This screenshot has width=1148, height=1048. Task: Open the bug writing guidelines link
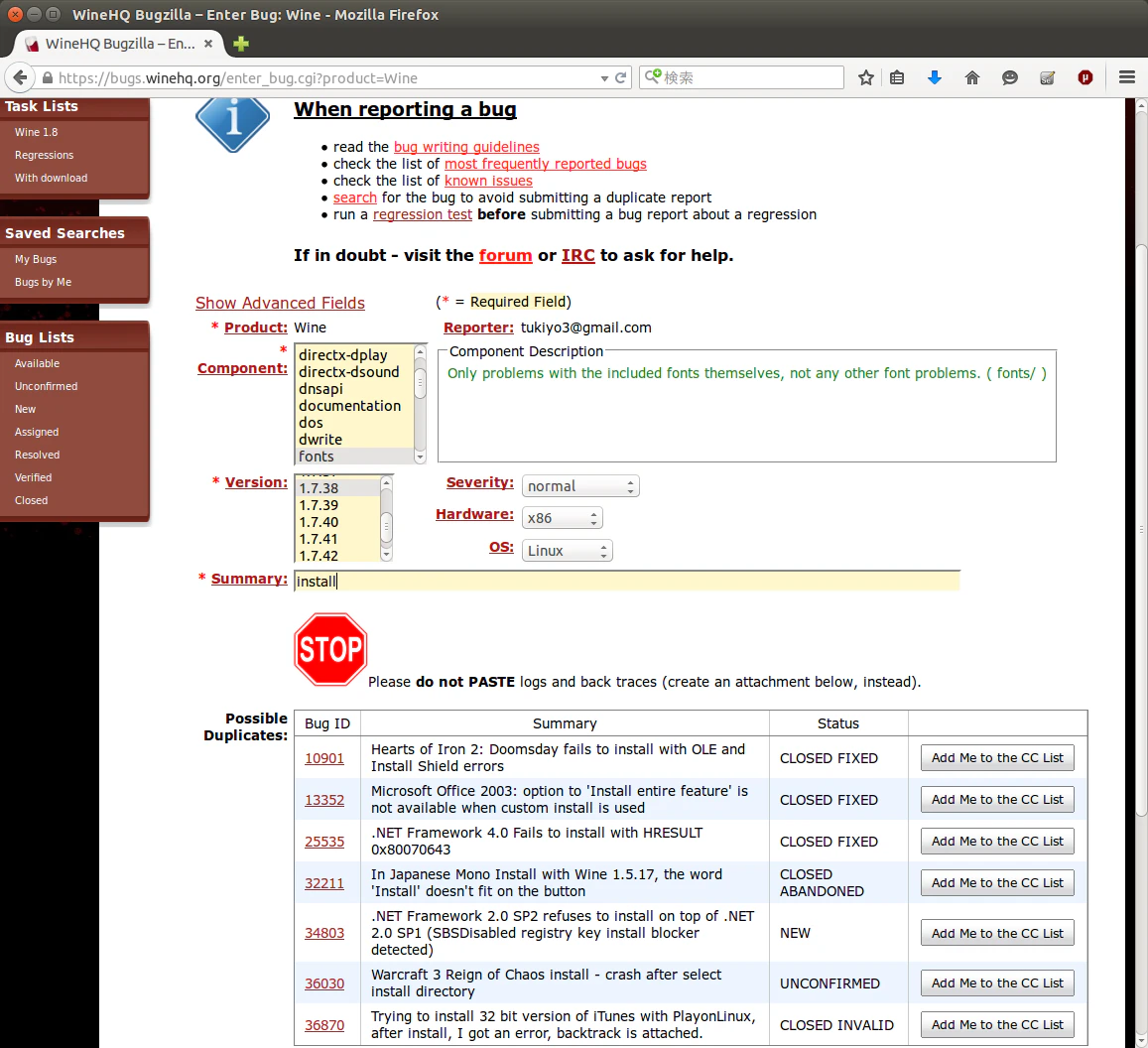(466, 147)
